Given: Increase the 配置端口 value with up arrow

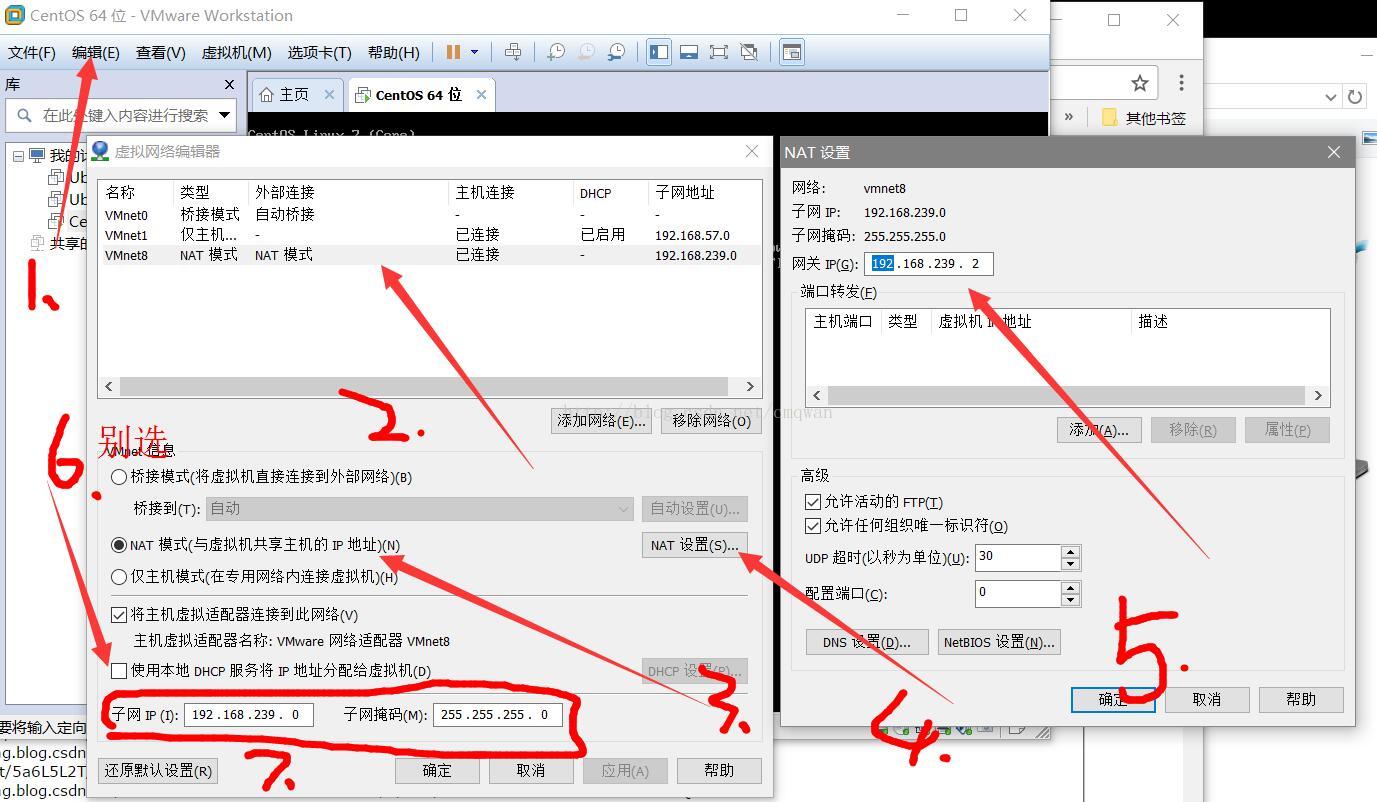Looking at the screenshot, I should 1071,587.
